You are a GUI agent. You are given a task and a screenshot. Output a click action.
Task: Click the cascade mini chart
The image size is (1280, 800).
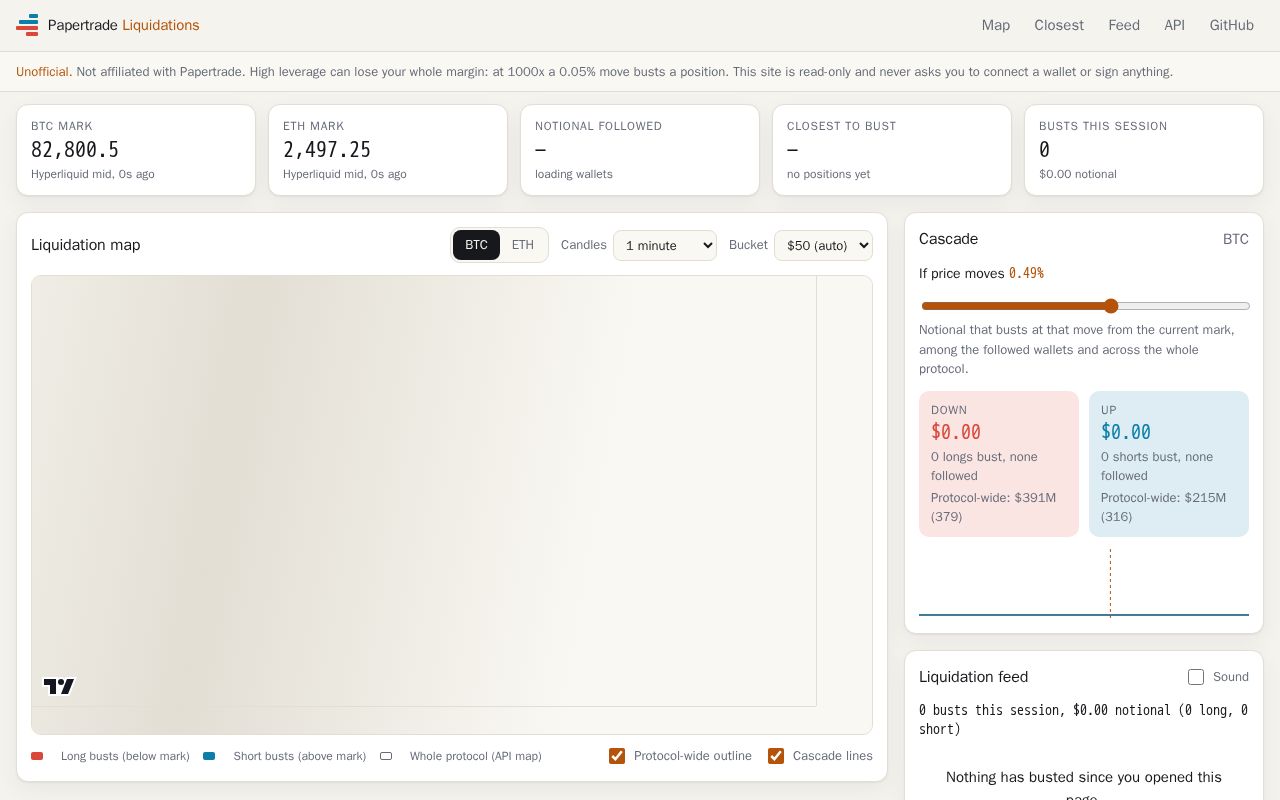click(x=1084, y=583)
